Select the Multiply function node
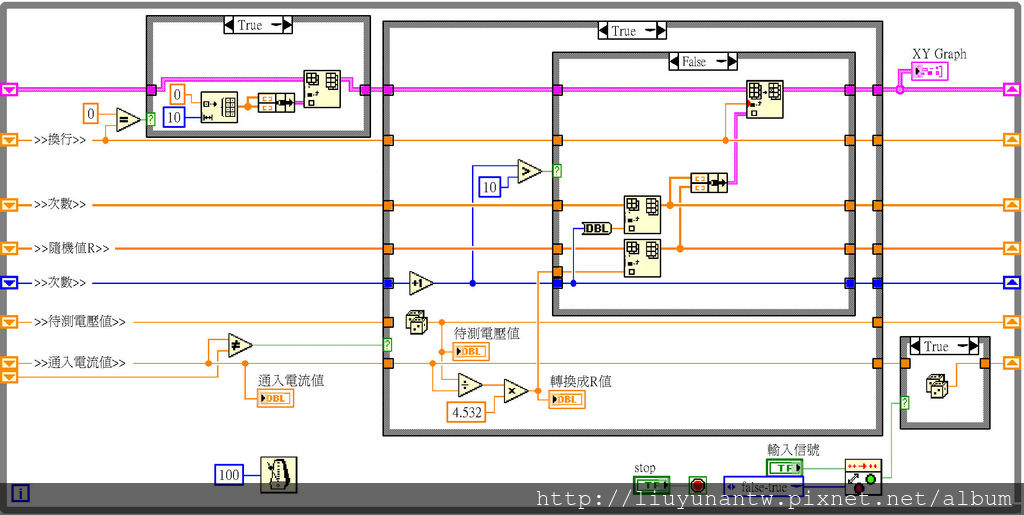The width and height of the screenshot is (1024, 515). point(515,390)
